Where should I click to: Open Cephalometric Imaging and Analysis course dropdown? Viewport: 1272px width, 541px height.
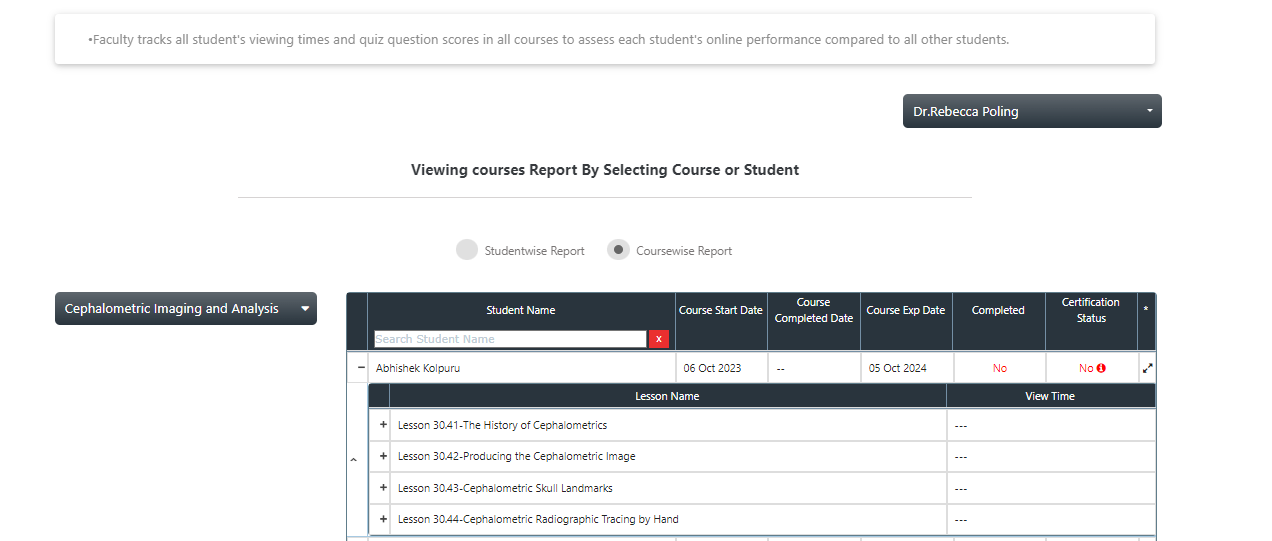coord(185,309)
